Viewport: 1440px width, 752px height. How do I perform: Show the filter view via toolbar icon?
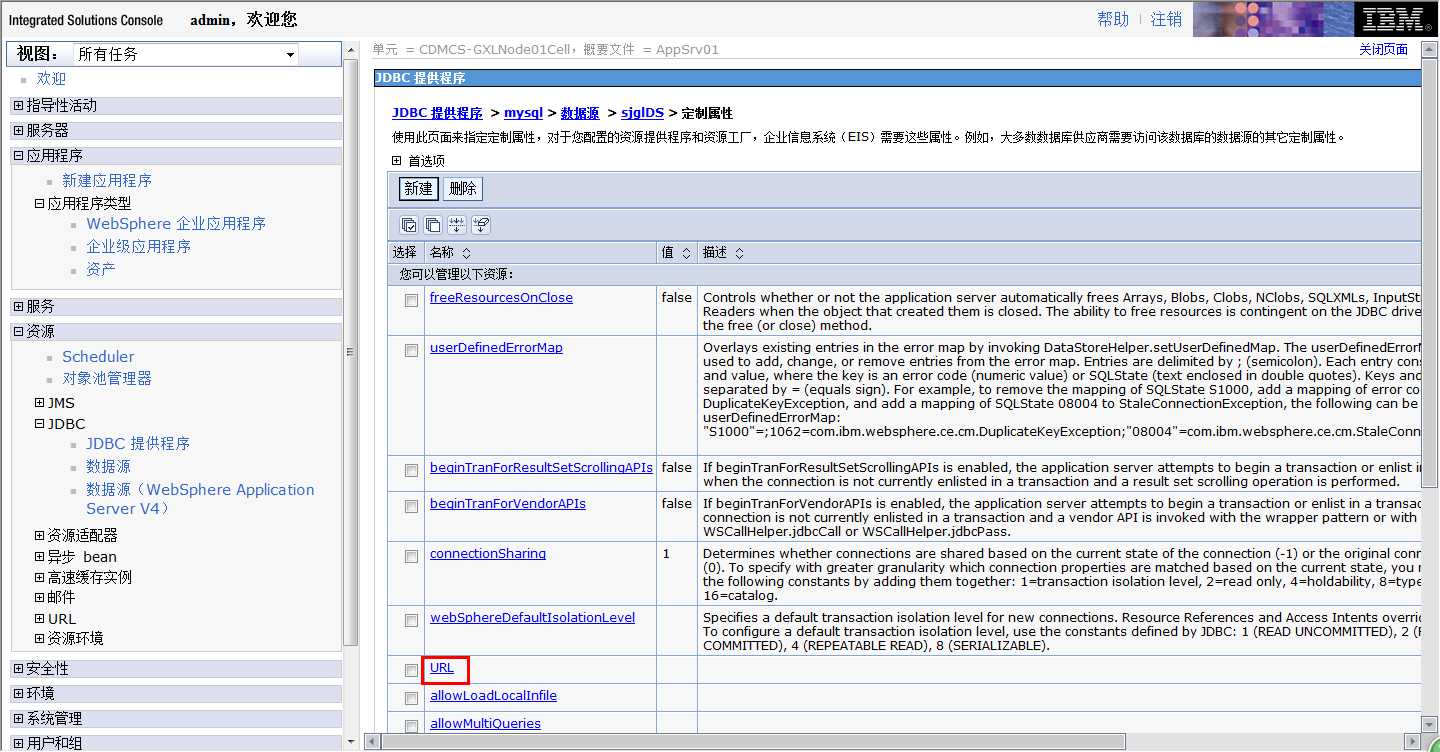click(457, 225)
